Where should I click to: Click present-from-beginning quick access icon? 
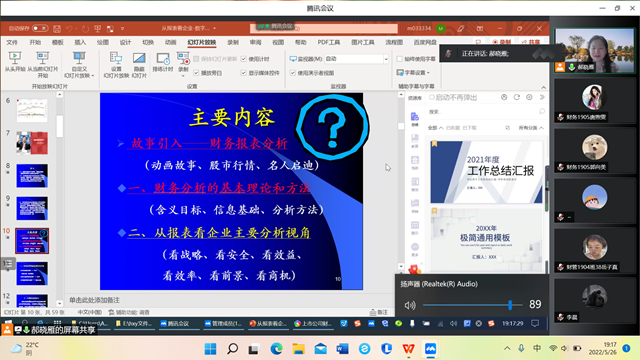(98, 29)
